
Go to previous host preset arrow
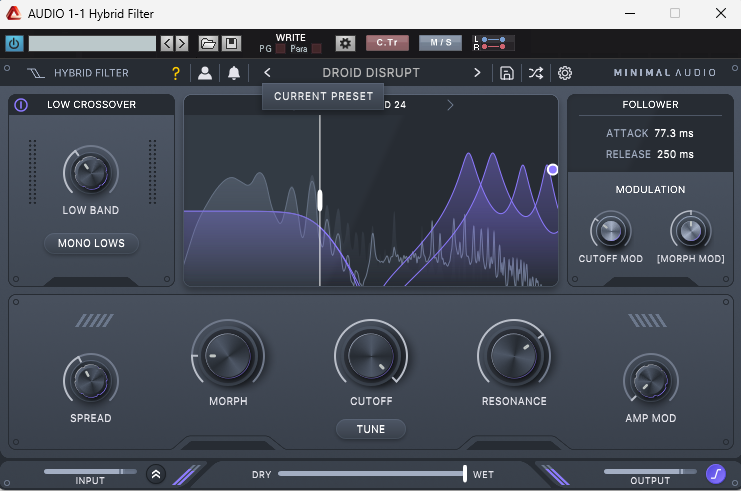click(x=167, y=43)
